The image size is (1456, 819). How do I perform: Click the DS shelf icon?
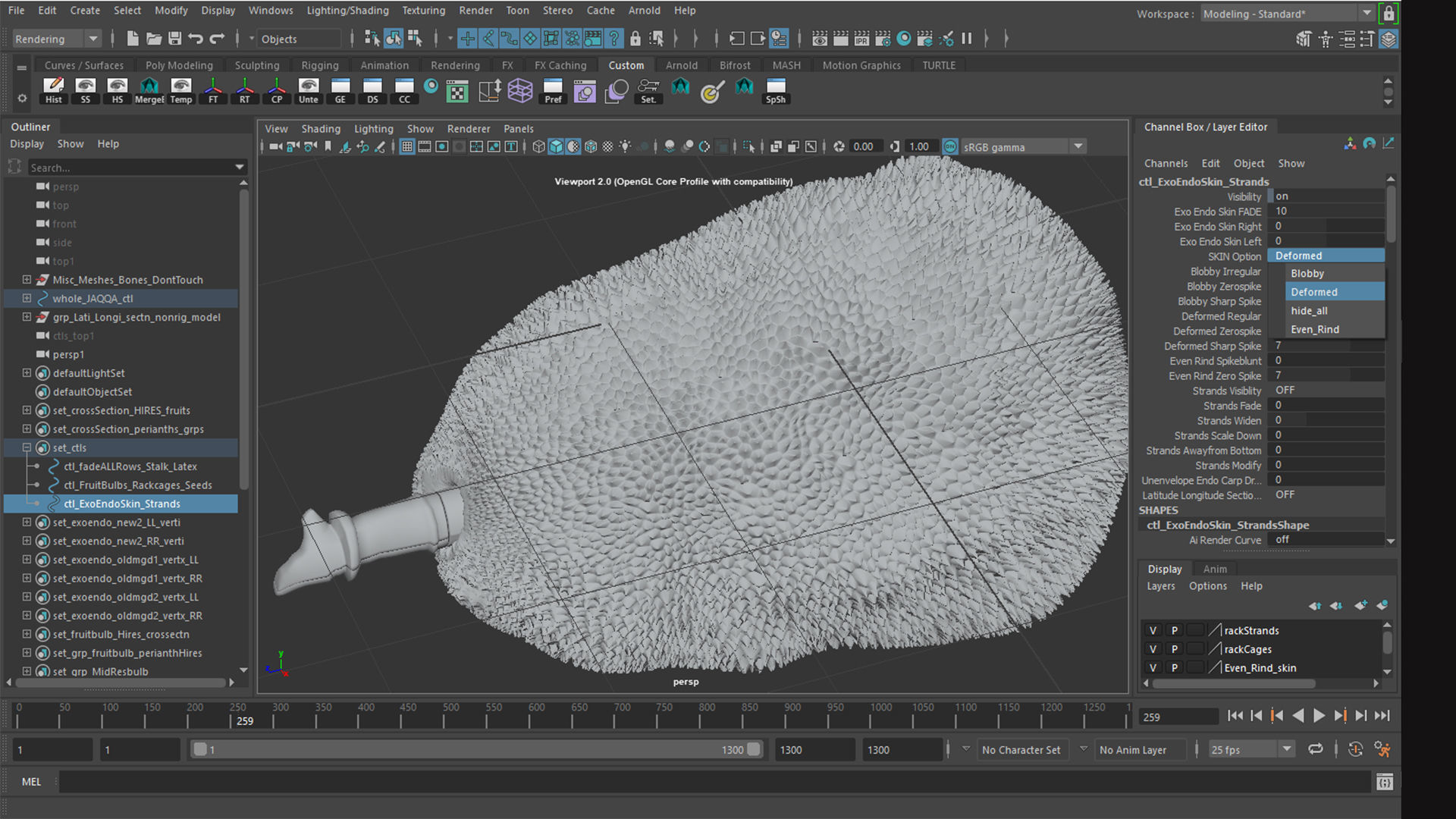[x=372, y=90]
